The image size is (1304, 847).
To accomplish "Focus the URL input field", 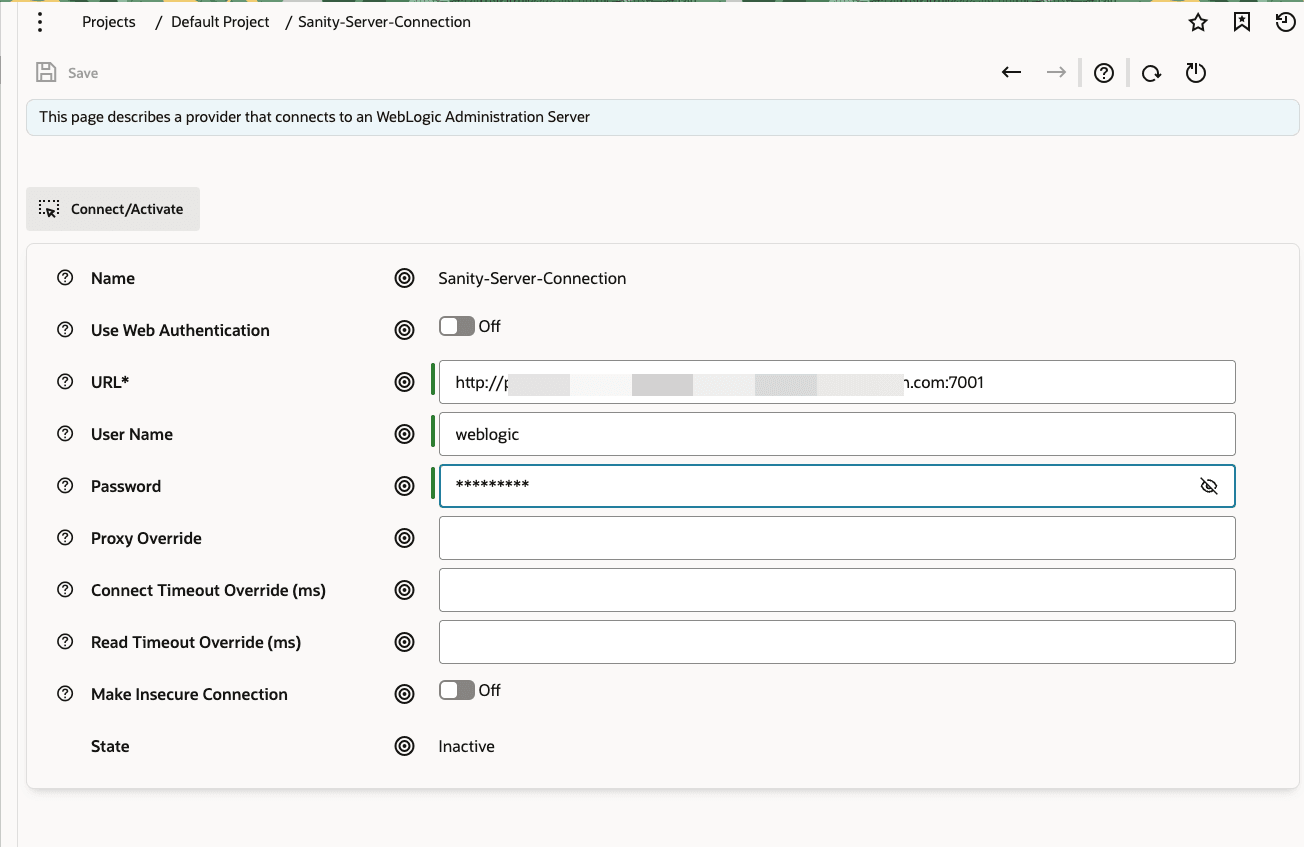I will pos(837,382).
